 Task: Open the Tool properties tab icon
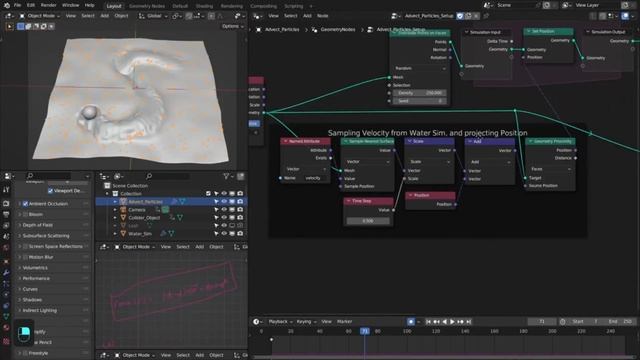tap(6, 190)
